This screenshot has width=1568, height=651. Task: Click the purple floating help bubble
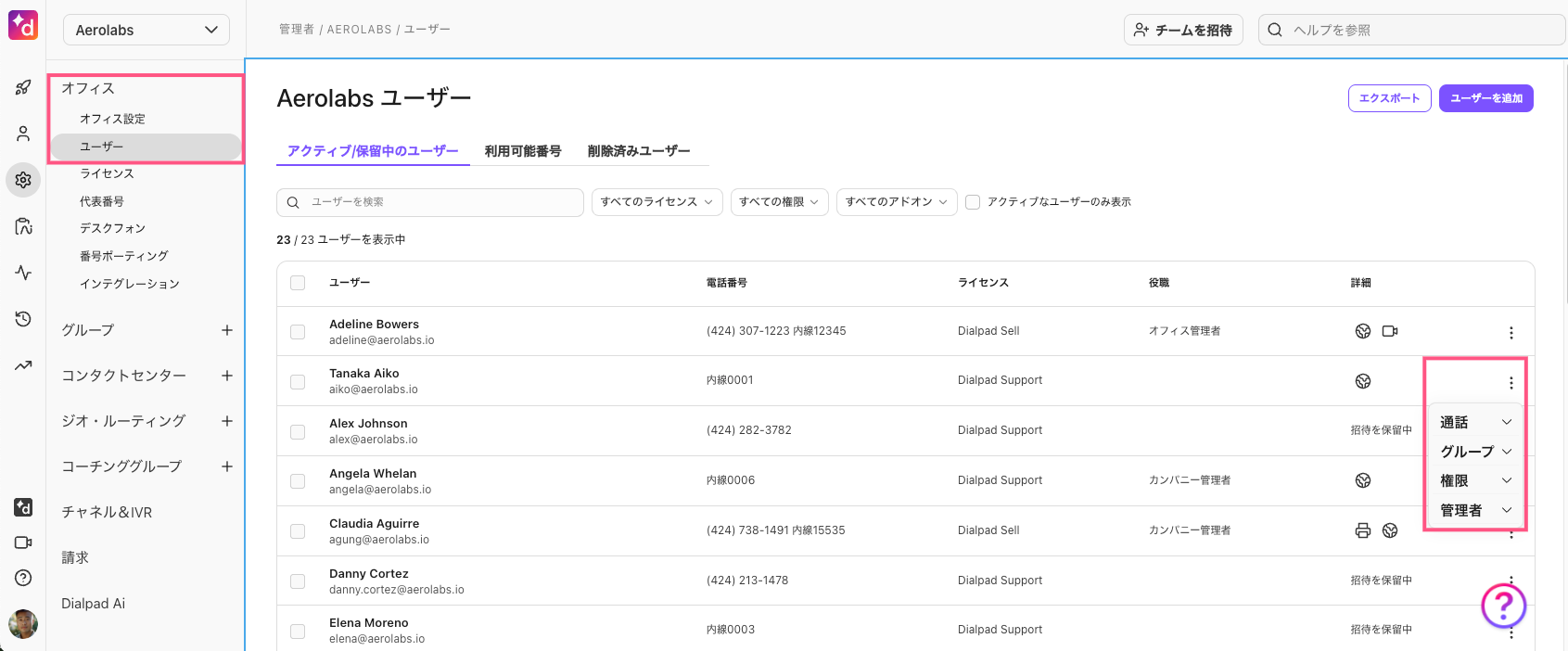pos(1503,606)
